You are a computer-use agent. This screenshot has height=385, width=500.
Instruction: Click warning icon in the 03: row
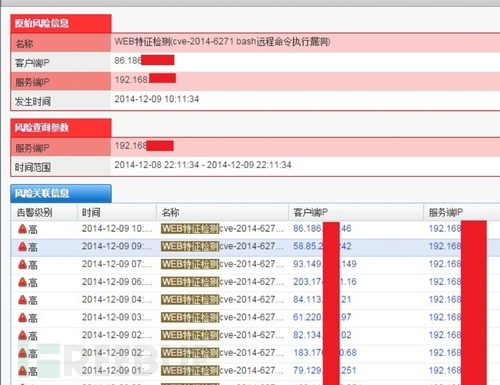(22, 317)
